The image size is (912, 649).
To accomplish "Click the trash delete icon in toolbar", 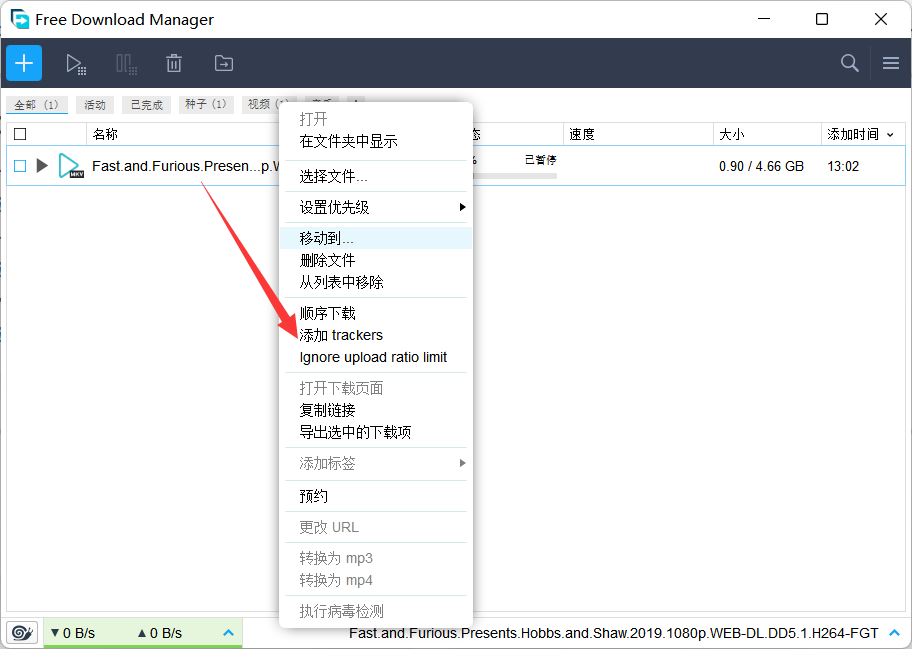I will (x=174, y=63).
